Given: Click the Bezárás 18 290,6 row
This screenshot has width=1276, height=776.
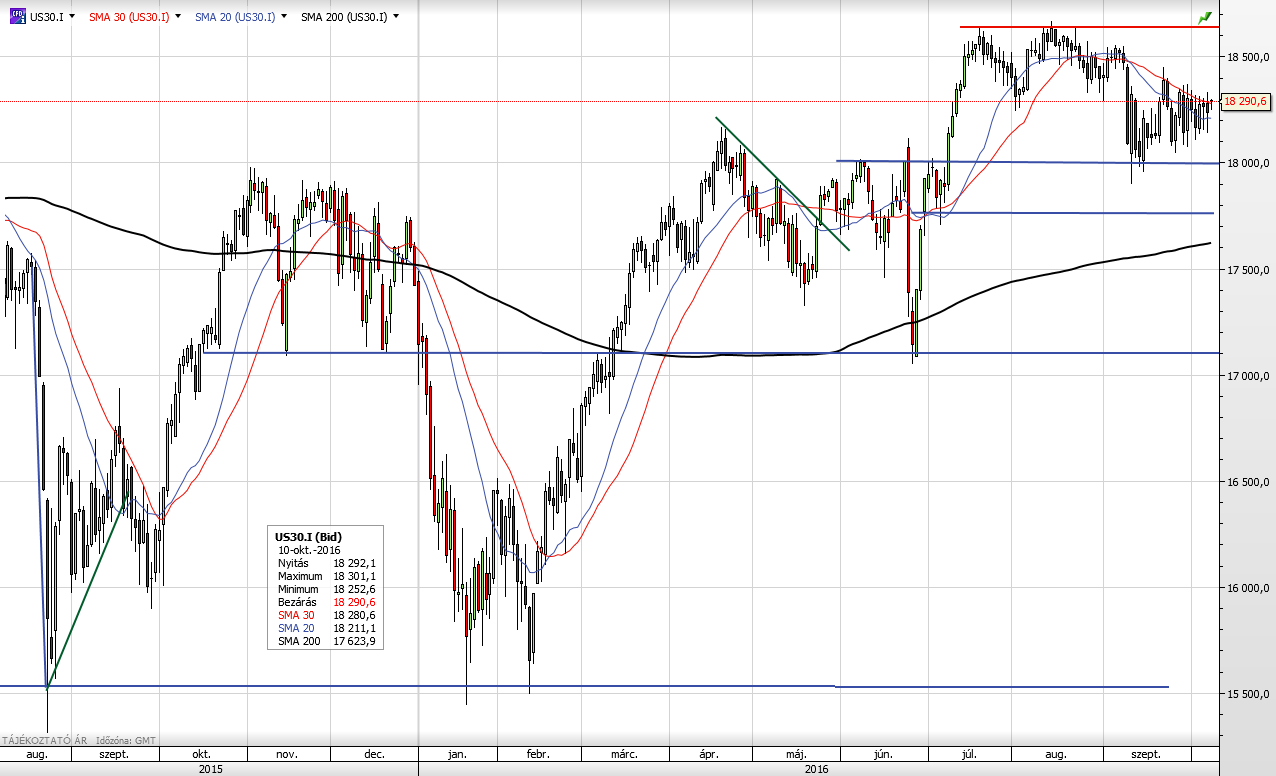Looking at the screenshot, I should tap(327, 602).
